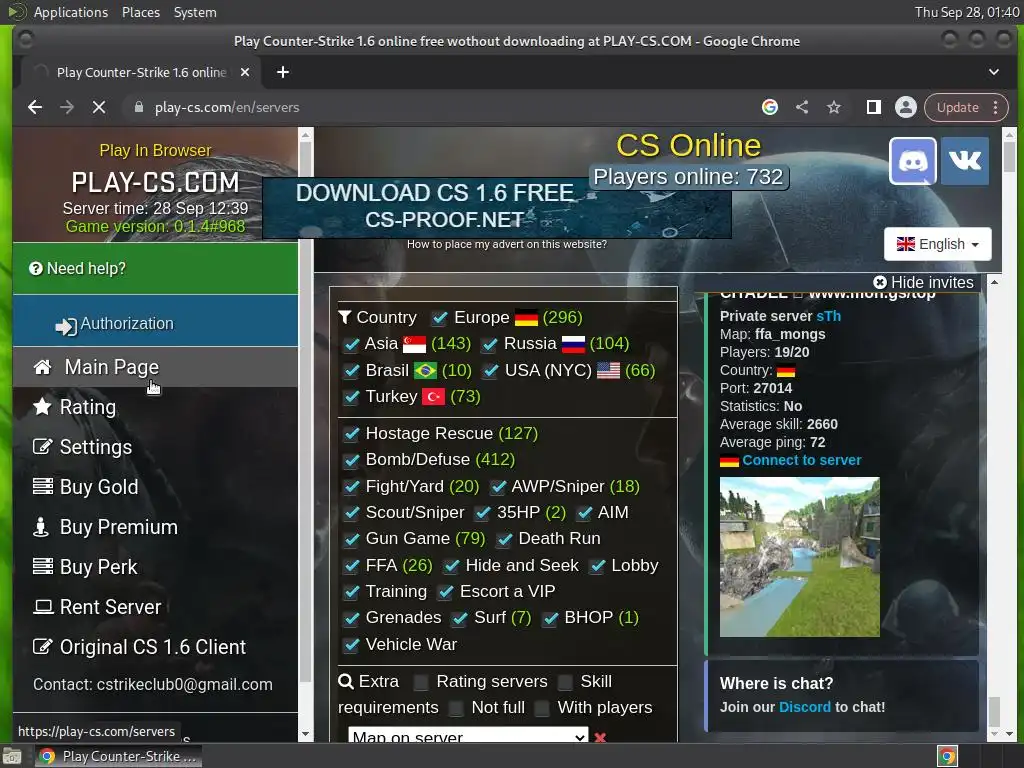Toggle the Gun Game checkbox
This screenshot has height=768, width=1024.
click(351, 539)
